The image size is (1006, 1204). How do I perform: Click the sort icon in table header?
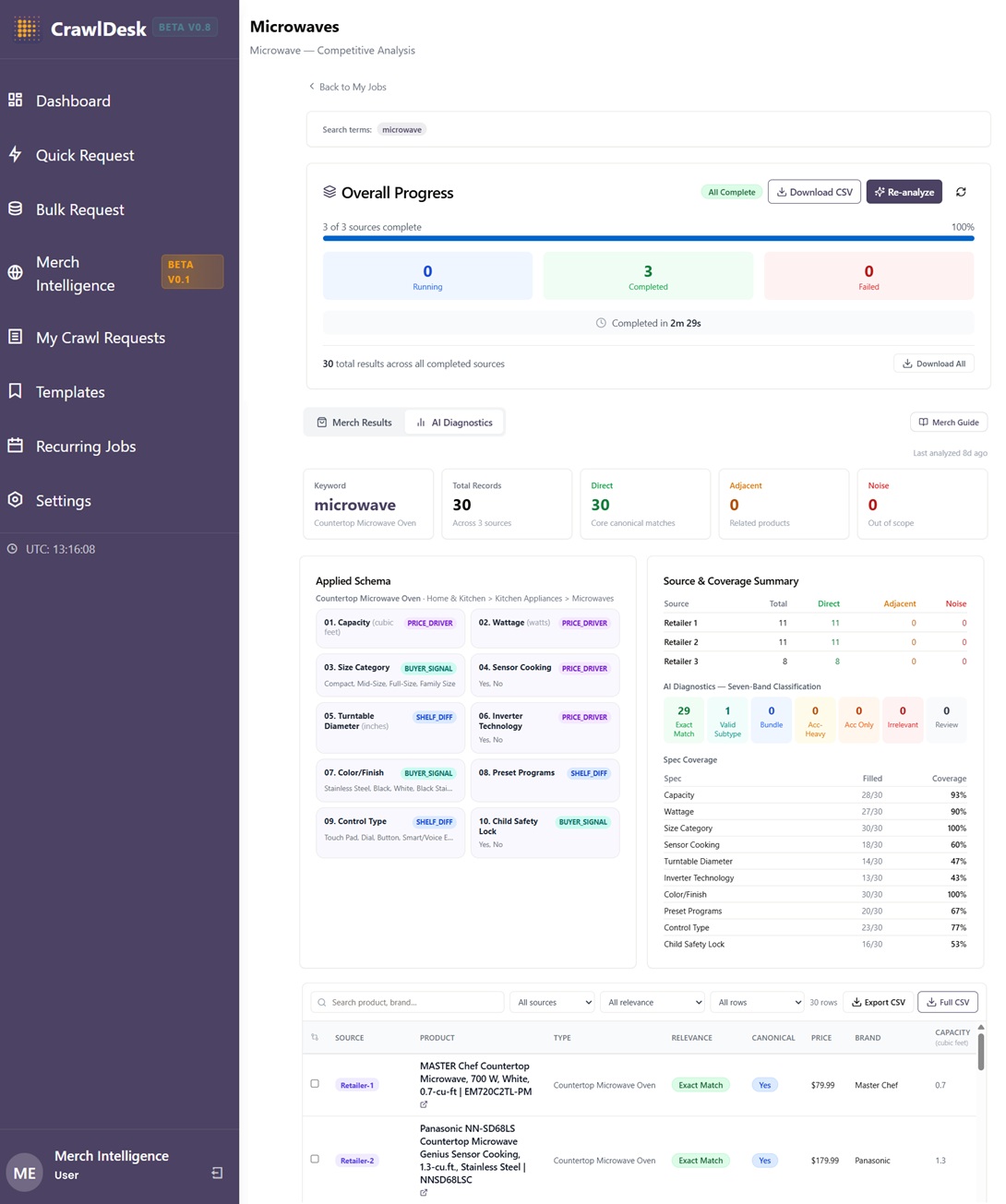pos(315,1038)
